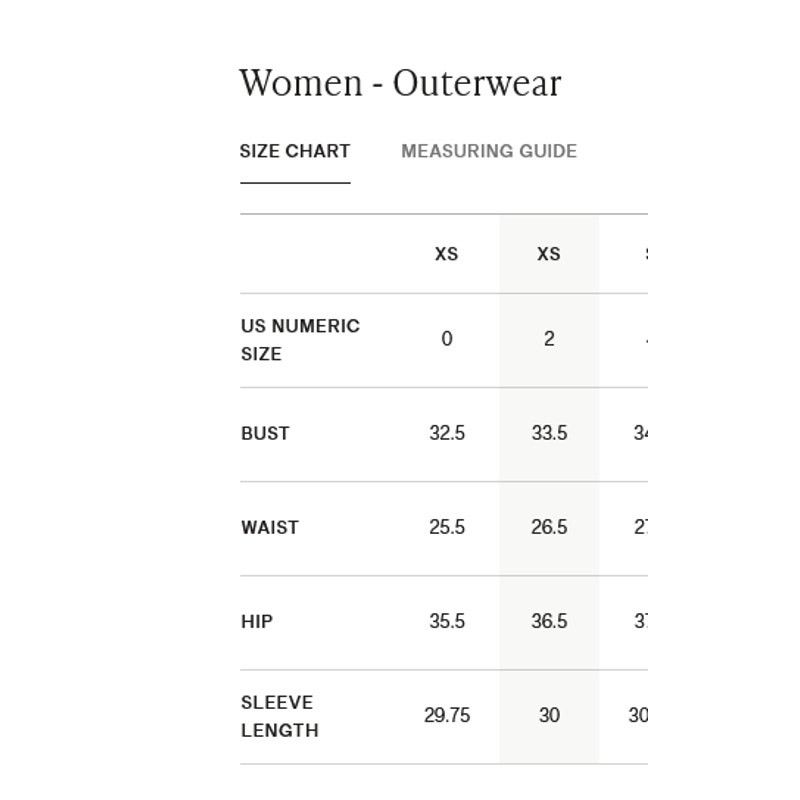Select the sleeve length value 29.75
Image resolution: width=800 pixels, height=800 pixels.
[447, 715]
